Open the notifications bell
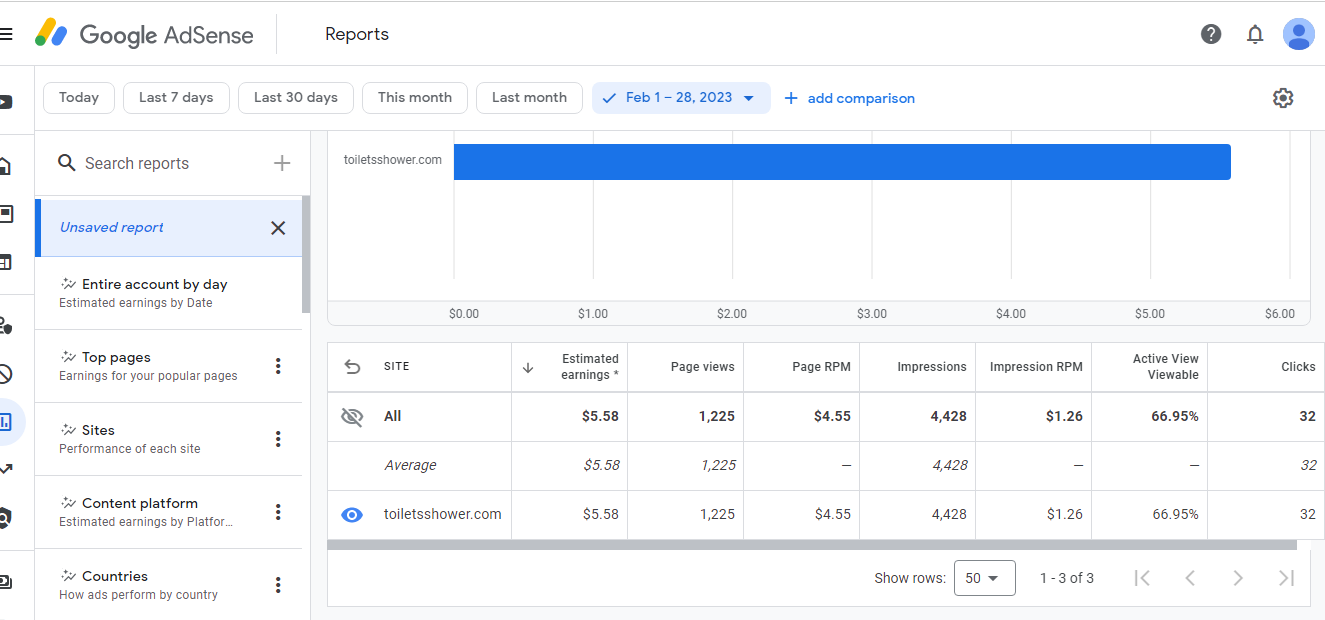The height and width of the screenshot is (620, 1325). pos(1255,34)
